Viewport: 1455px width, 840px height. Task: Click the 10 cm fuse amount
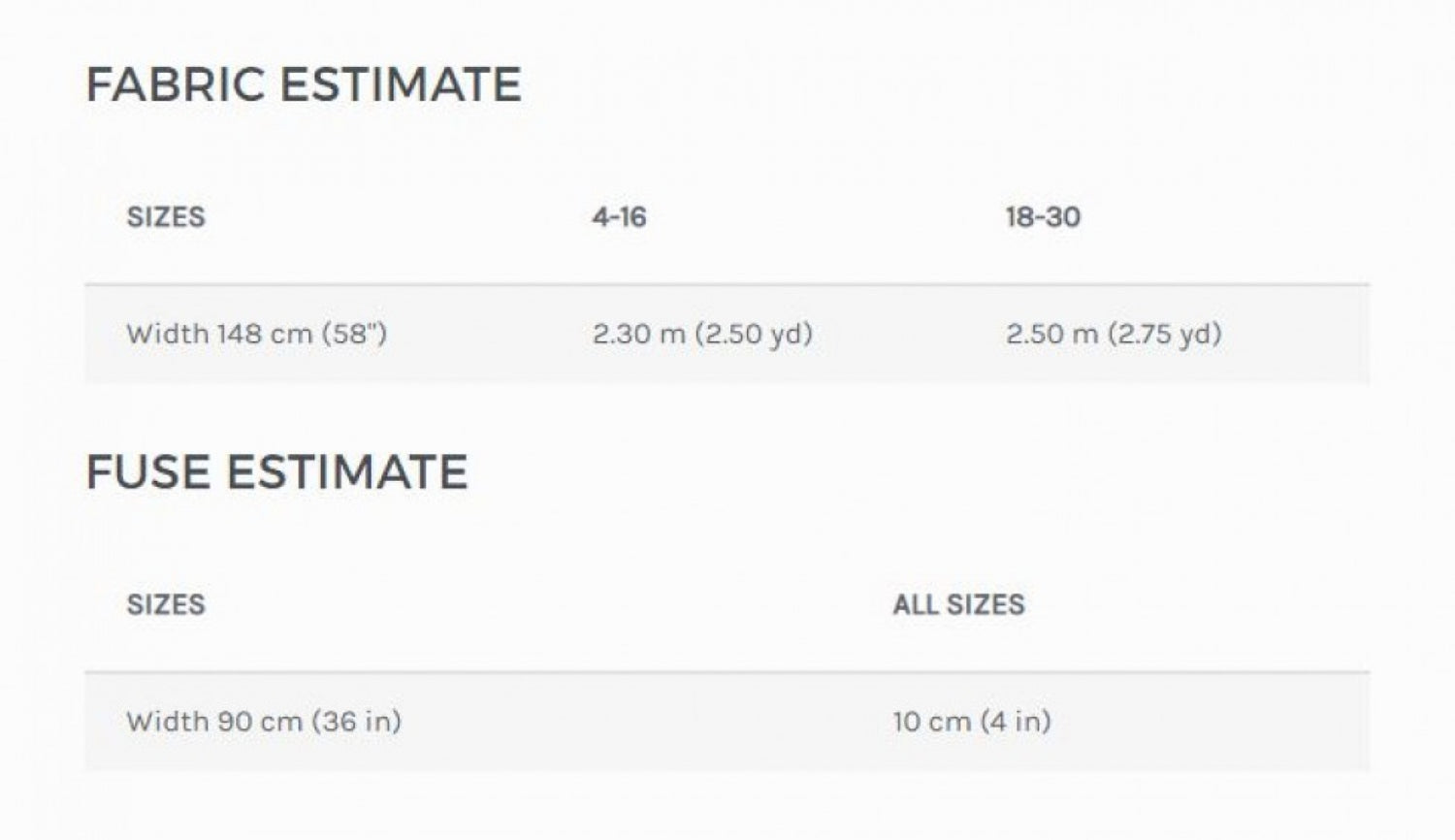click(931, 722)
